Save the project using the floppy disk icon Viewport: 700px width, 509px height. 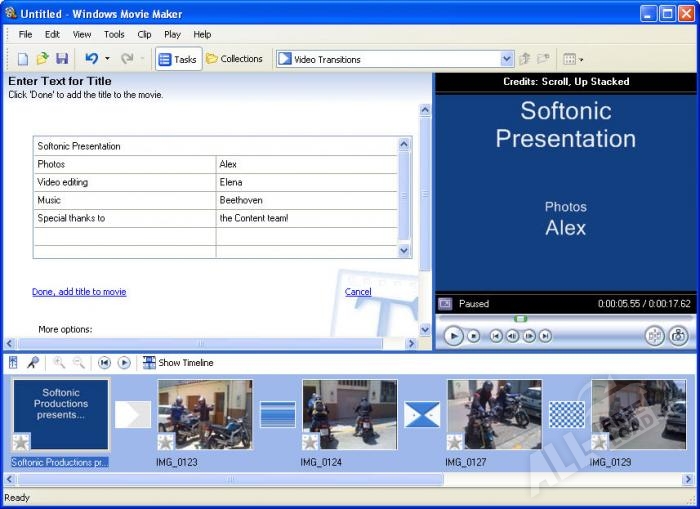click(x=62, y=59)
